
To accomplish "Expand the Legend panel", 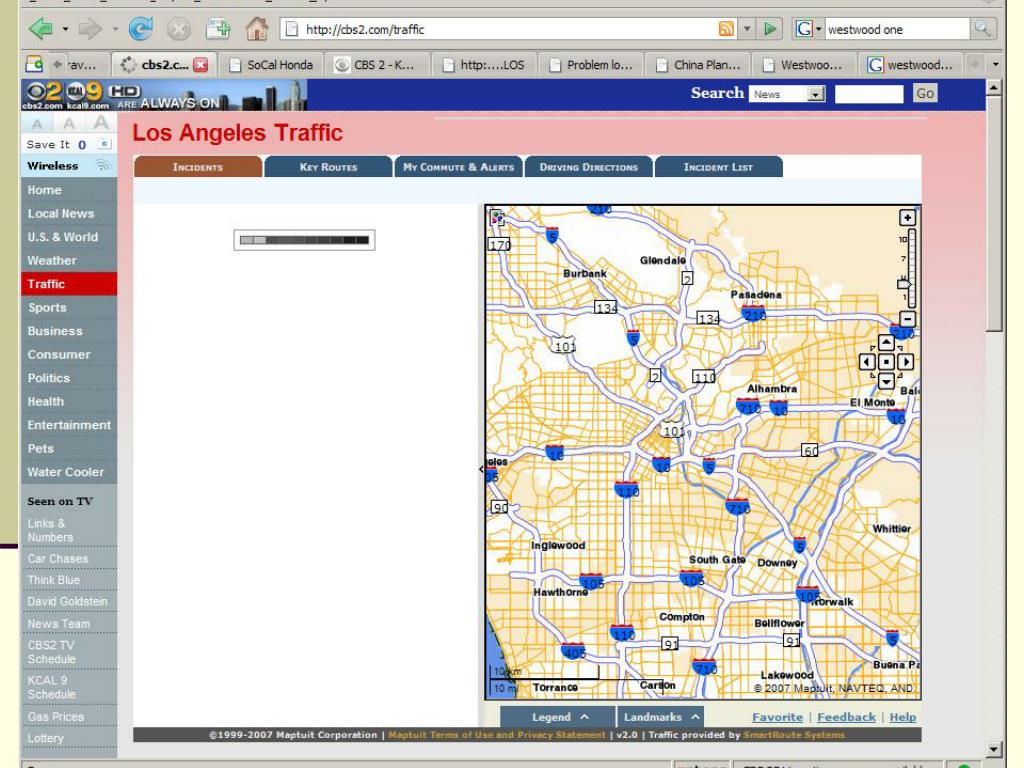I will click(x=557, y=716).
